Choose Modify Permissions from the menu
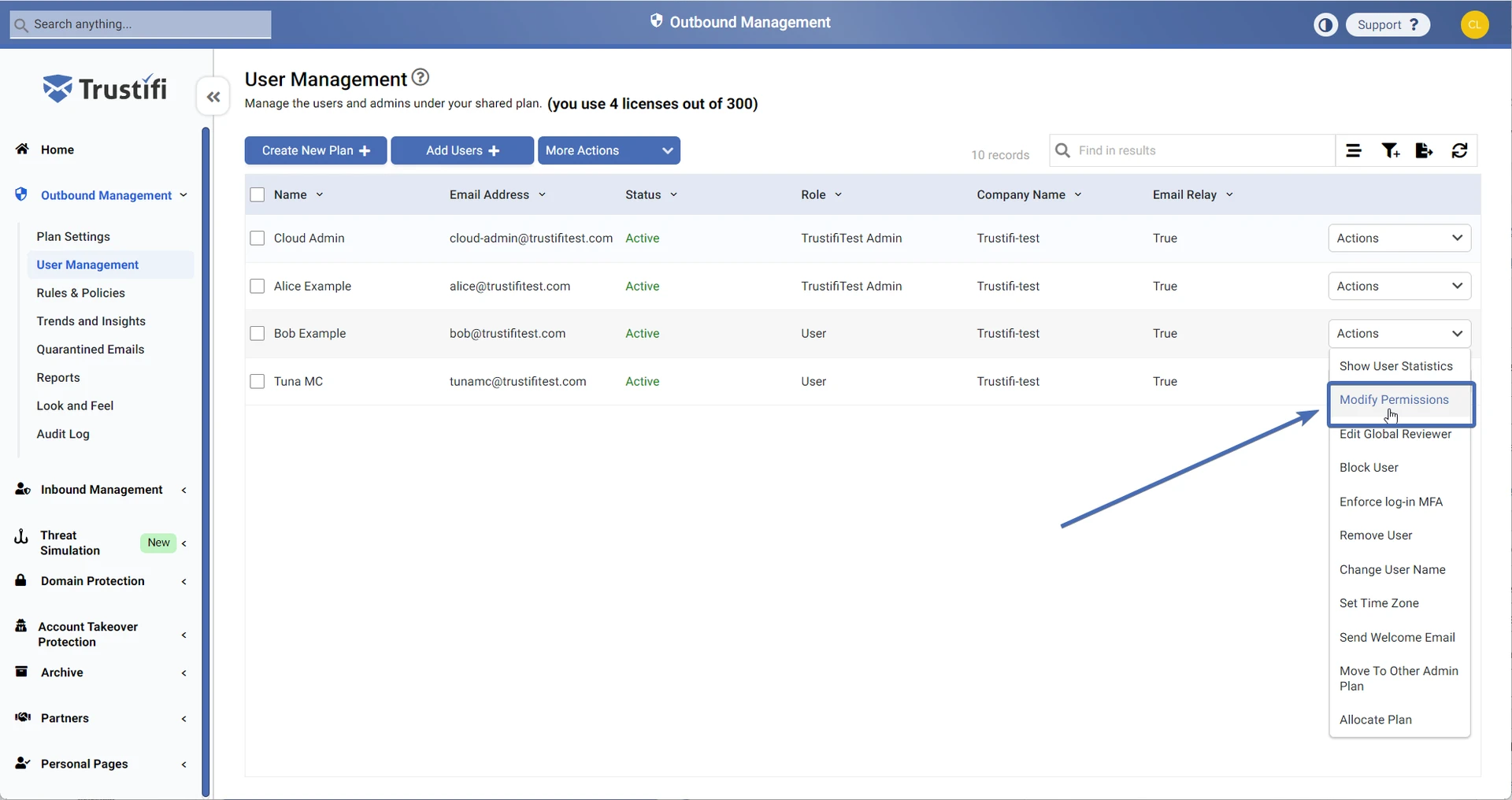The image size is (1512, 800). pyautogui.click(x=1393, y=400)
